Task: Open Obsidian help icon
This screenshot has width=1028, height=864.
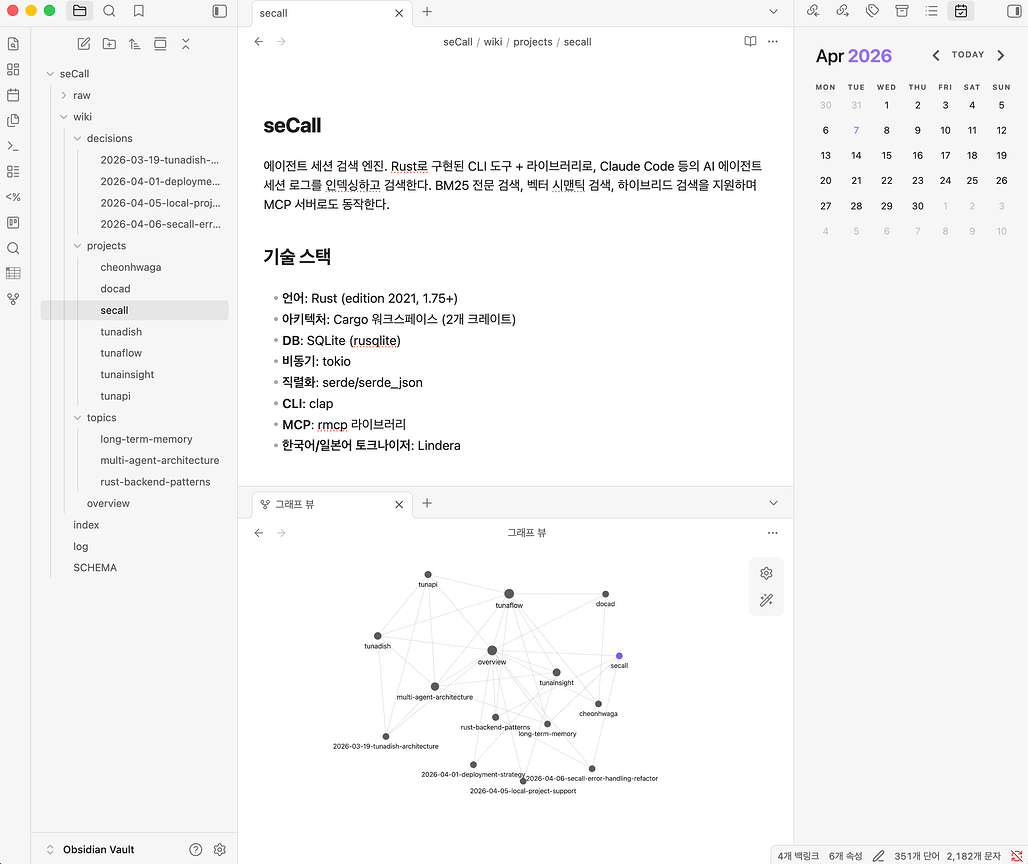Action: 195,850
